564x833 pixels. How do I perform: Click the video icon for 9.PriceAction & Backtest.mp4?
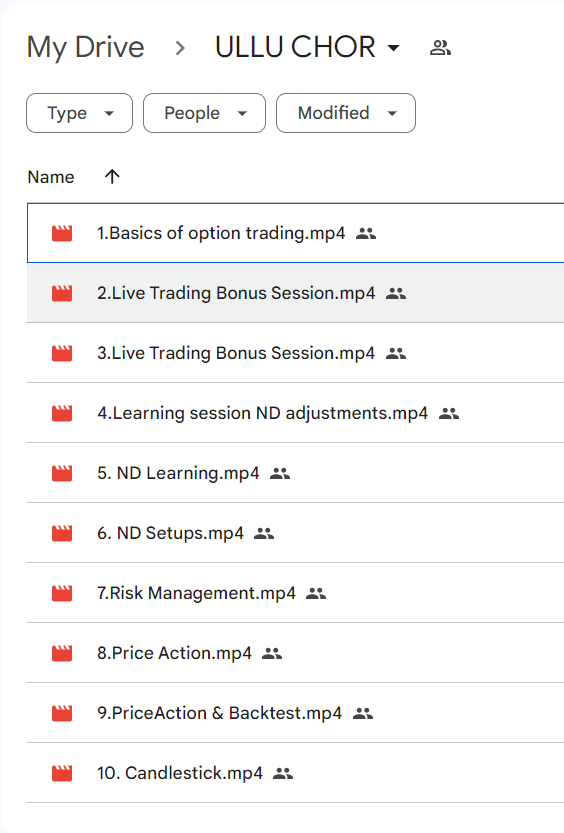pyautogui.click(x=62, y=713)
